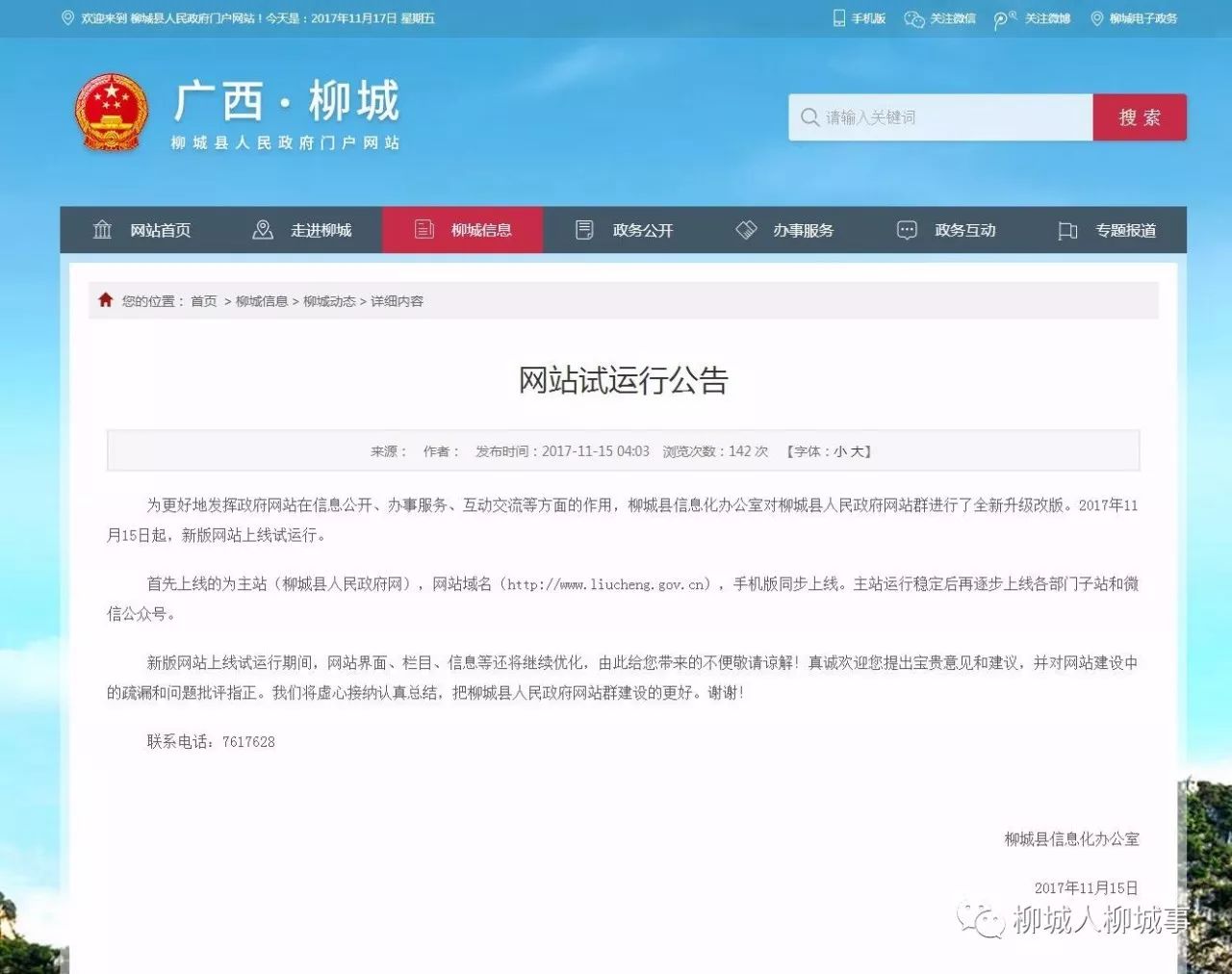The image size is (1232, 974).
Task: Open the 关注微博 link
Action: point(1047,18)
